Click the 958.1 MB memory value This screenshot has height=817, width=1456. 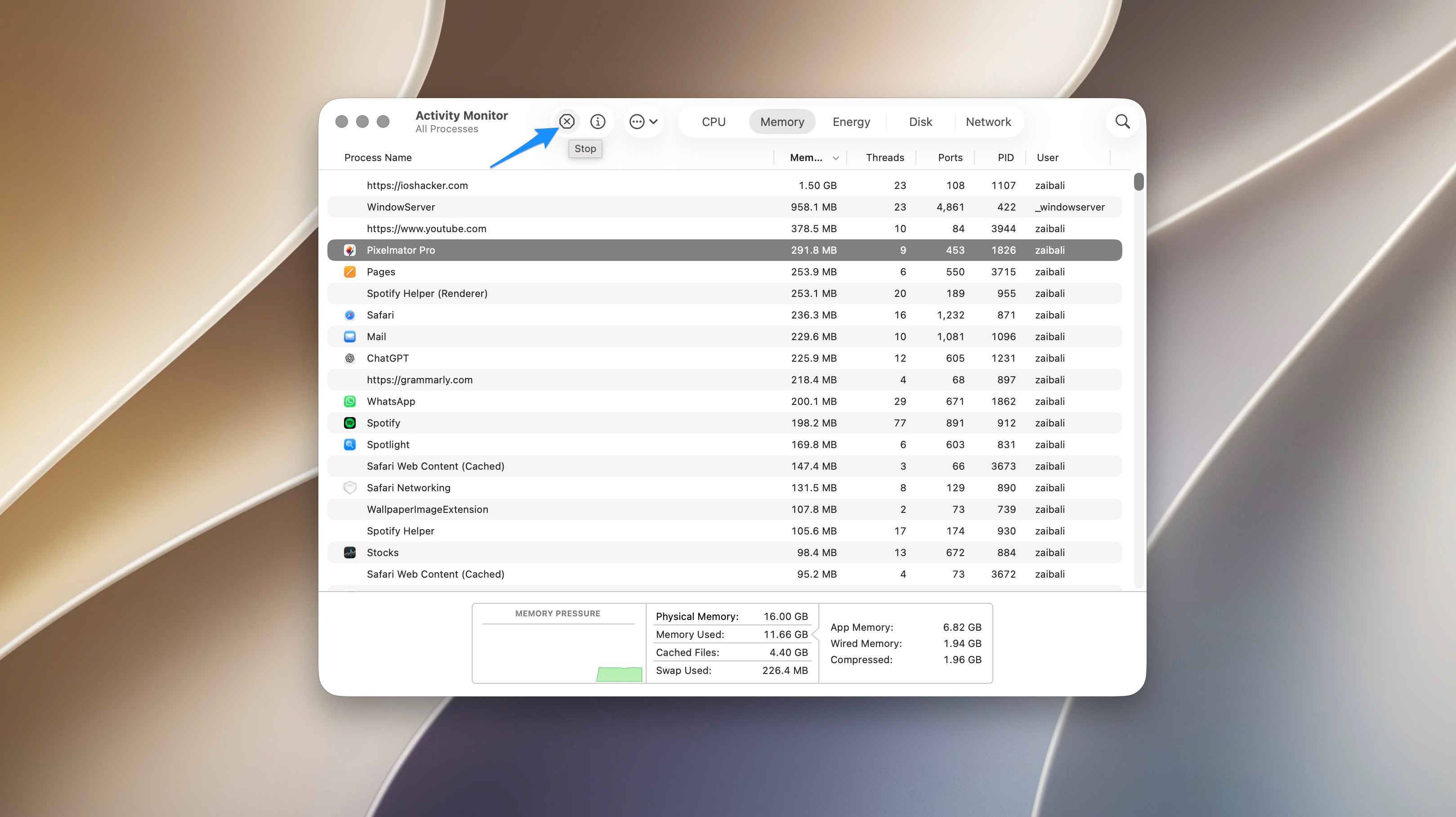pyautogui.click(x=813, y=207)
